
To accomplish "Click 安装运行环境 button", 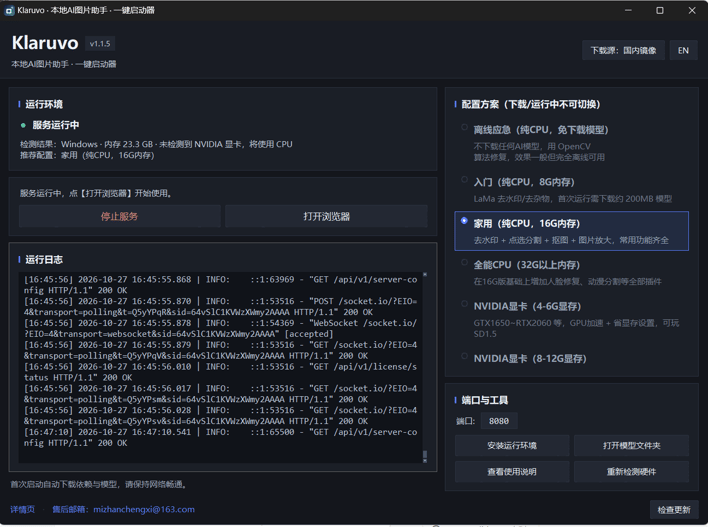I will tap(512, 446).
